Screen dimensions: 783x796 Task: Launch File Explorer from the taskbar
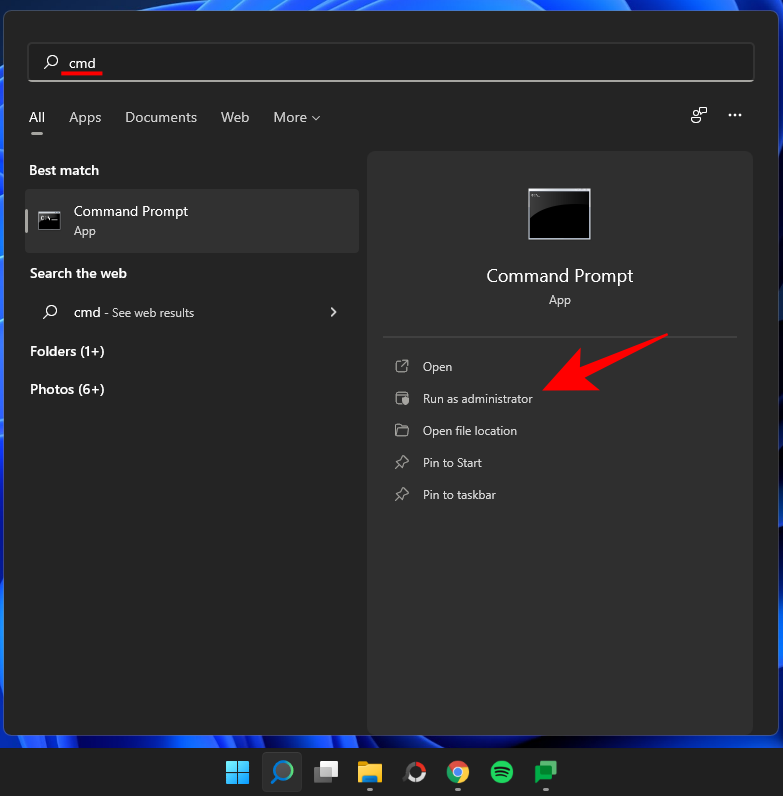click(x=370, y=772)
